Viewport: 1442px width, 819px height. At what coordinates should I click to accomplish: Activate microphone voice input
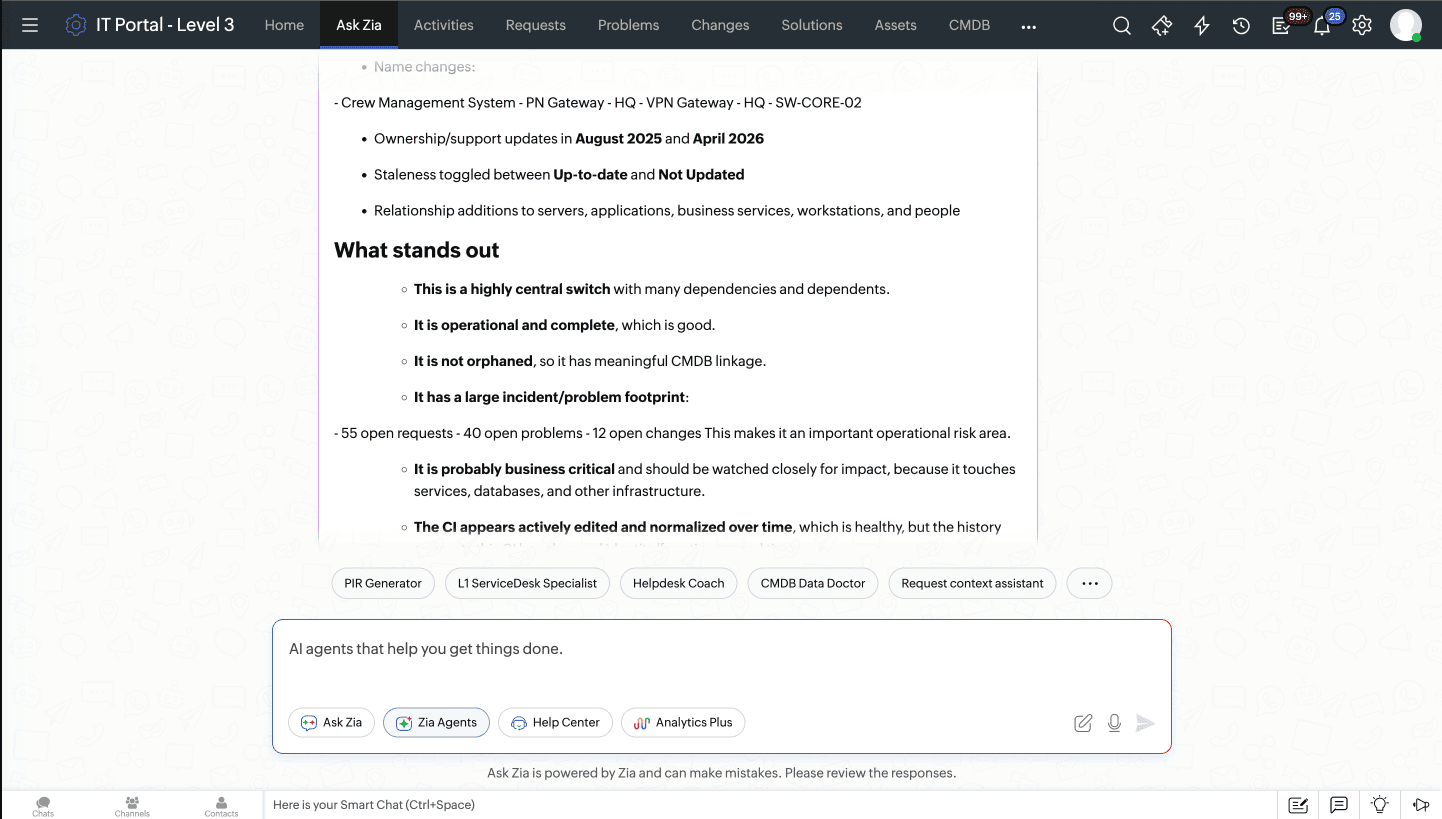(1114, 723)
